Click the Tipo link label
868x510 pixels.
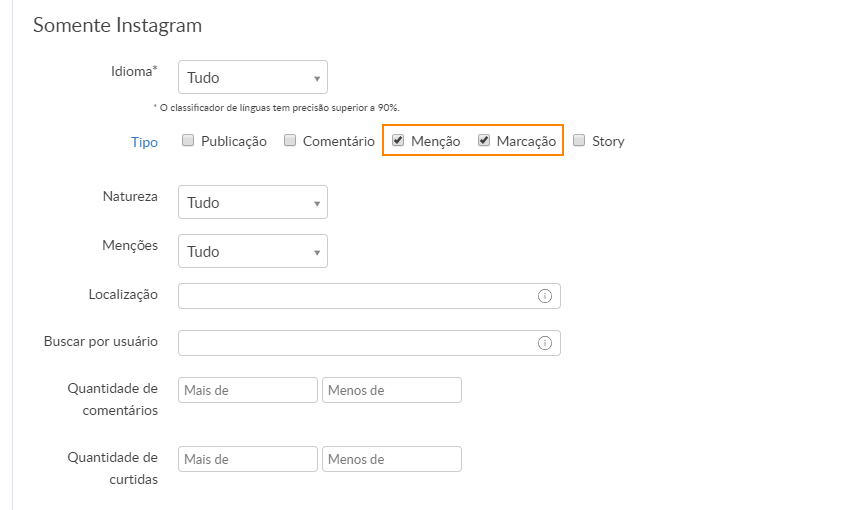pyautogui.click(x=144, y=142)
